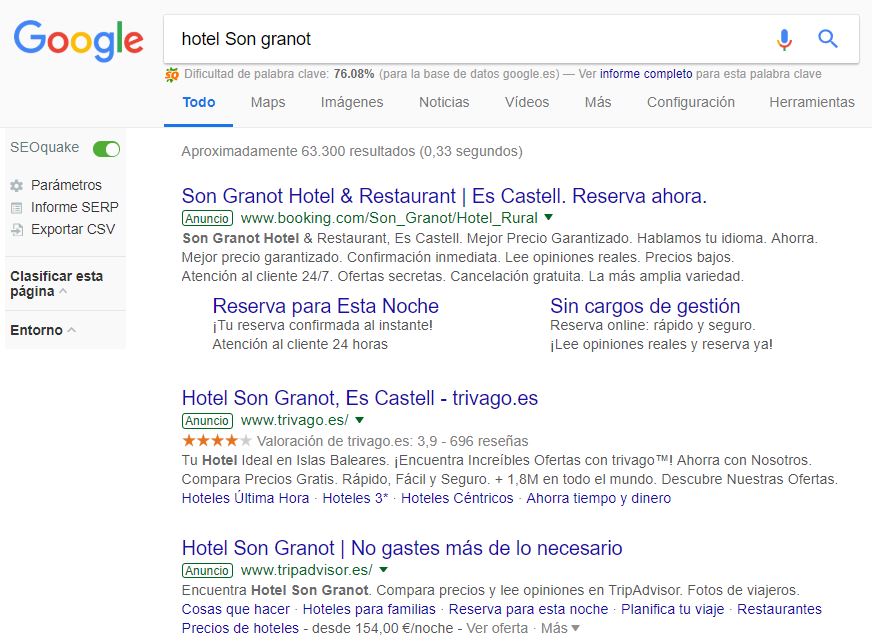Image resolution: width=872 pixels, height=642 pixels.
Task: Open Parámetros gear icon in SEOquake panel
Action: click(x=17, y=185)
